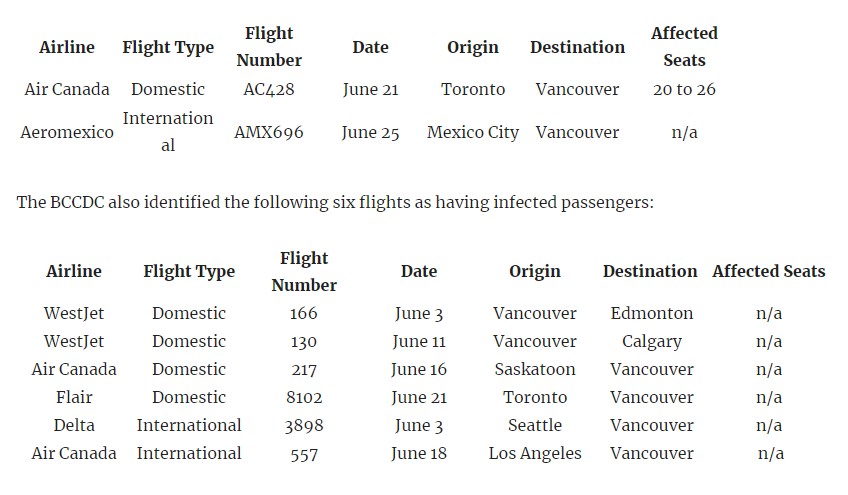Click the Mexico City origin cell
Image resolution: width=848 pixels, height=495 pixels.
[473, 133]
